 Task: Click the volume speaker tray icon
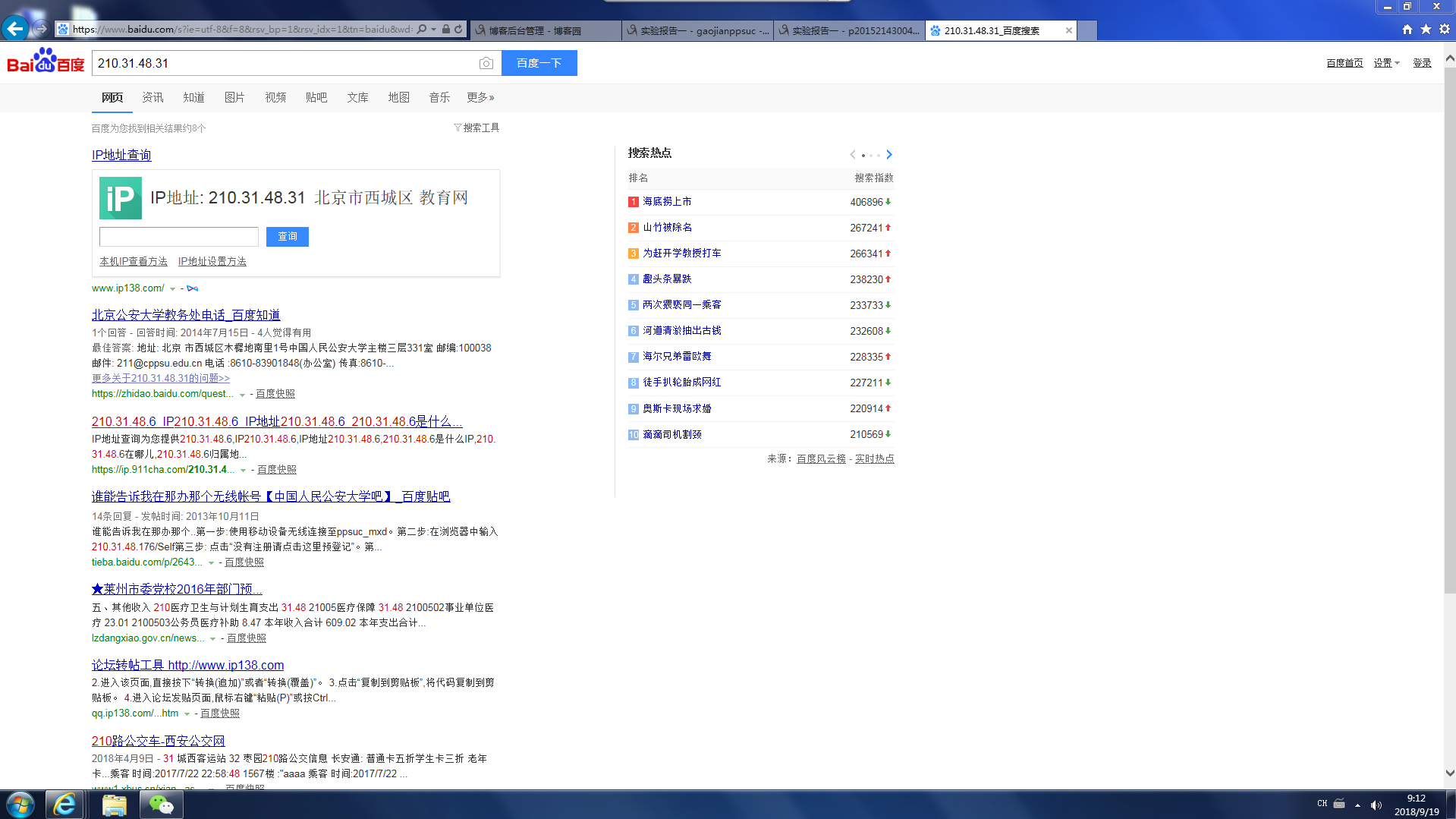click(x=1376, y=805)
